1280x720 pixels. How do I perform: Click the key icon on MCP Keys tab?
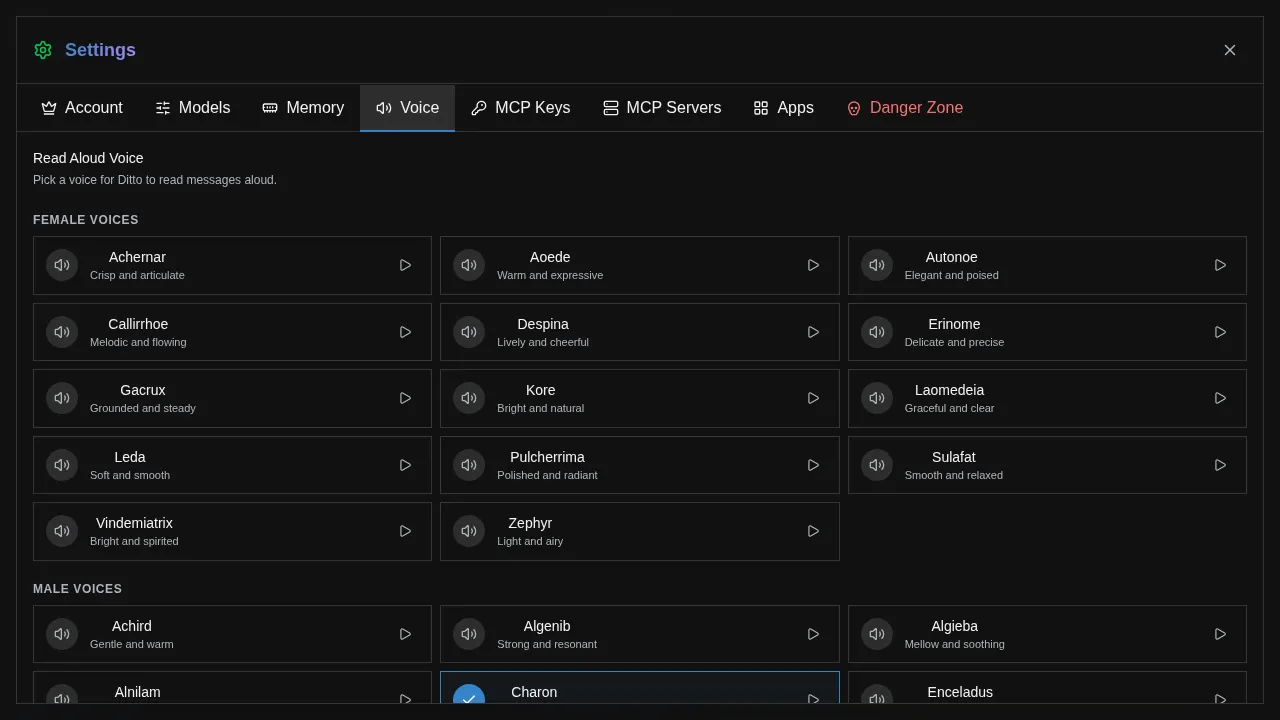coord(477,108)
